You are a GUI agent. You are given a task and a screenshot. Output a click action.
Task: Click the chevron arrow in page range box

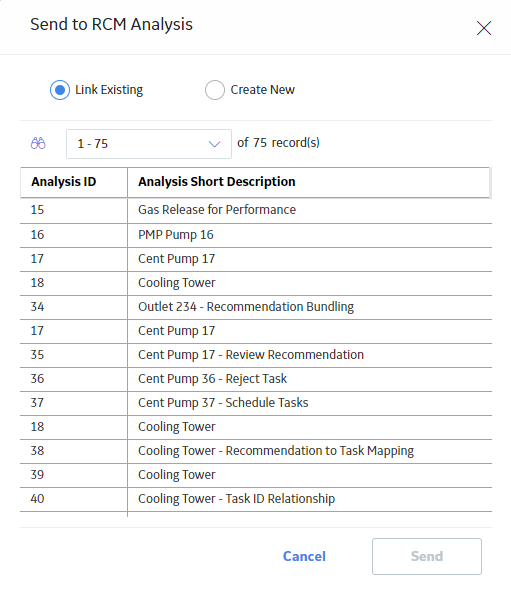pyautogui.click(x=214, y=144)
